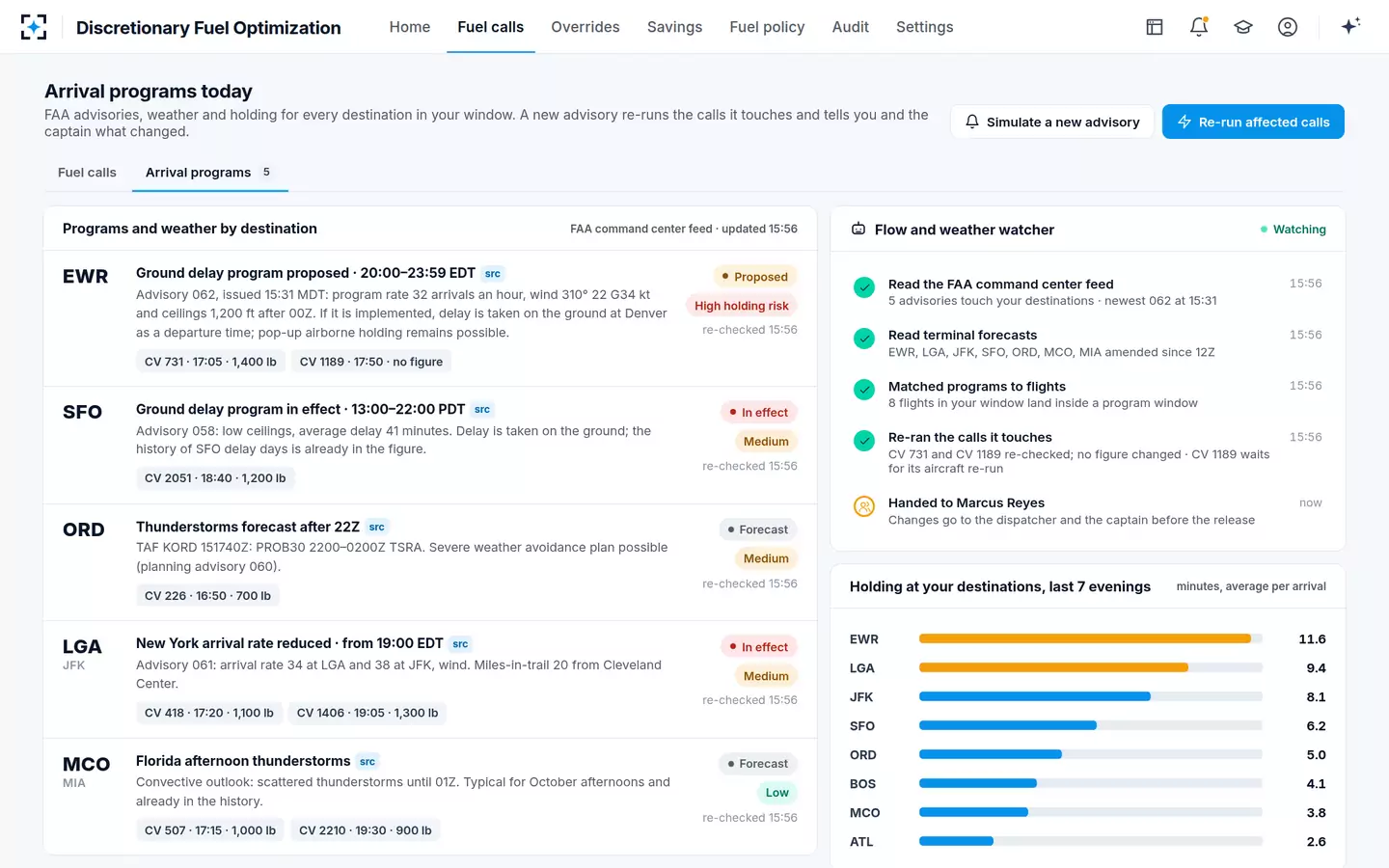Viewport: 1389px width, 868px height.
Task: Open the layout panel icon in header
Action: coord(1155,27)
